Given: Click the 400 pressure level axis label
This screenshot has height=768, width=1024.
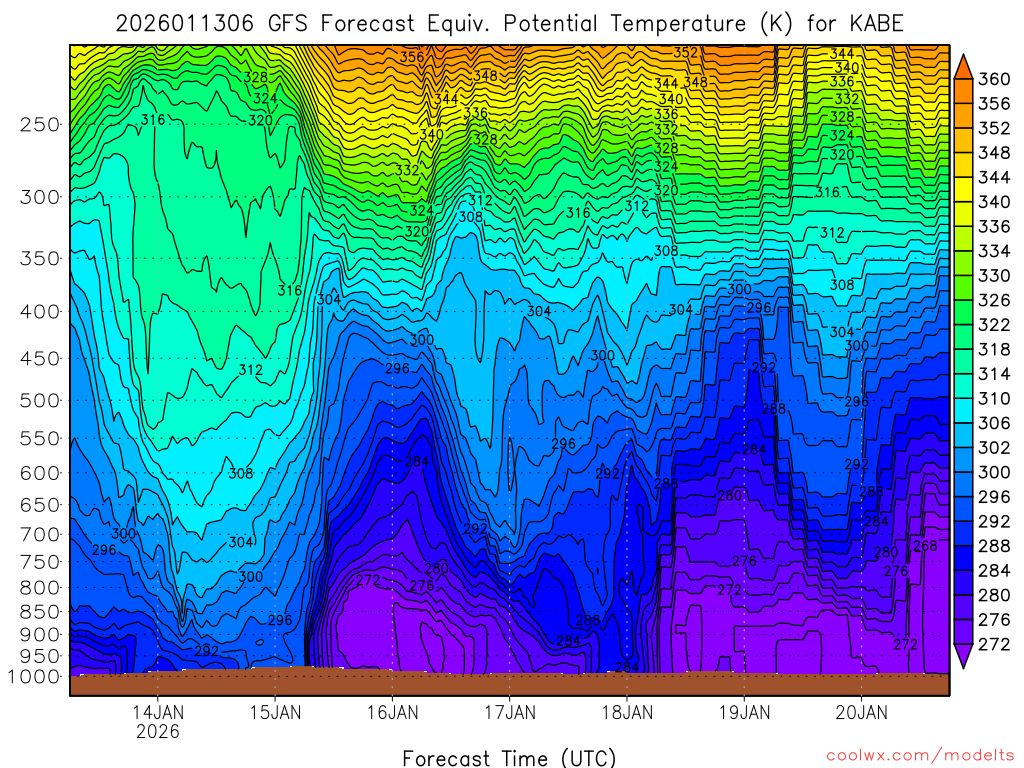Looking at the screenshot, I should (40, 312).
